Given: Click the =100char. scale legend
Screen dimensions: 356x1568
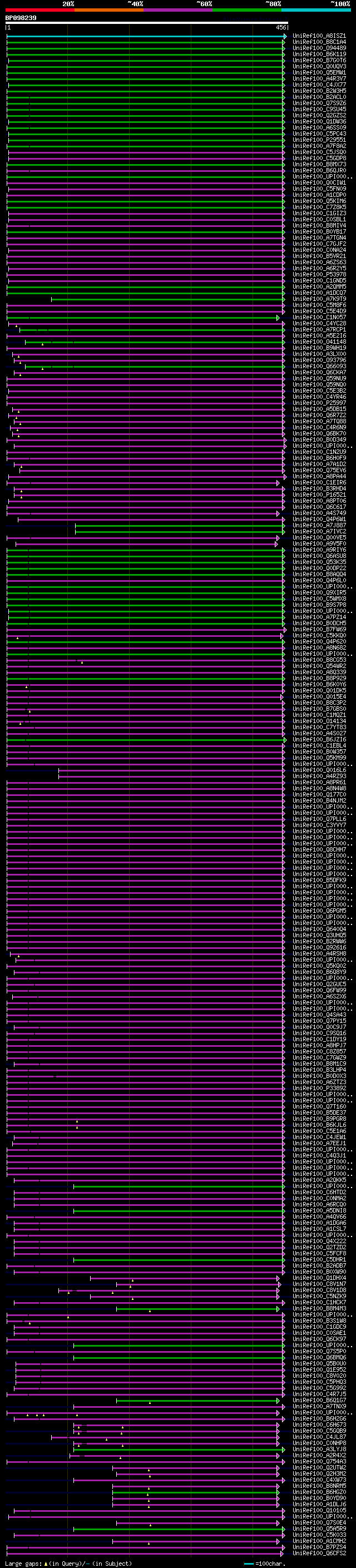Looking at the screenshot, I should 264,1564.
